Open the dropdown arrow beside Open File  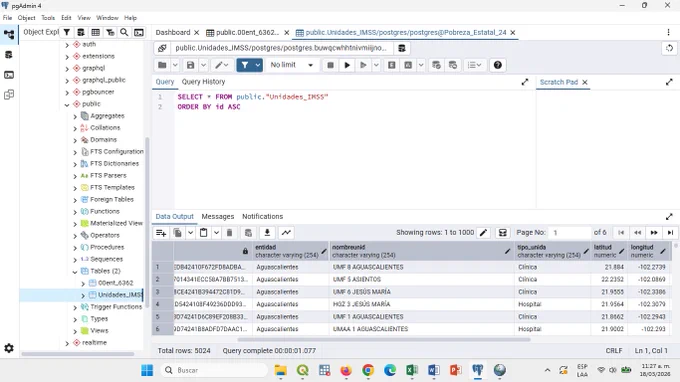click(175, 65)
